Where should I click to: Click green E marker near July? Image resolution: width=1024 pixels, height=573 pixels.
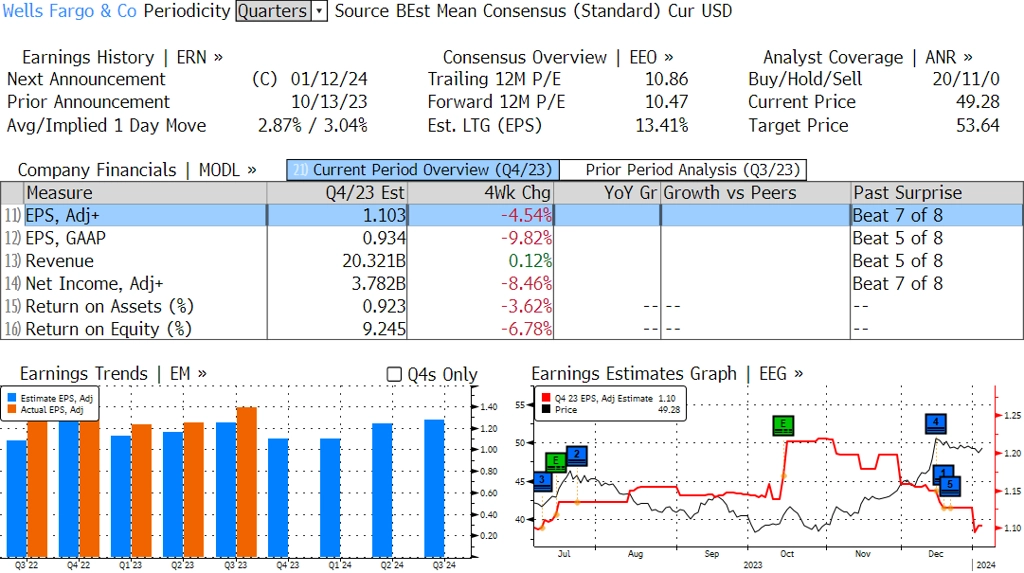click(556, 462)
